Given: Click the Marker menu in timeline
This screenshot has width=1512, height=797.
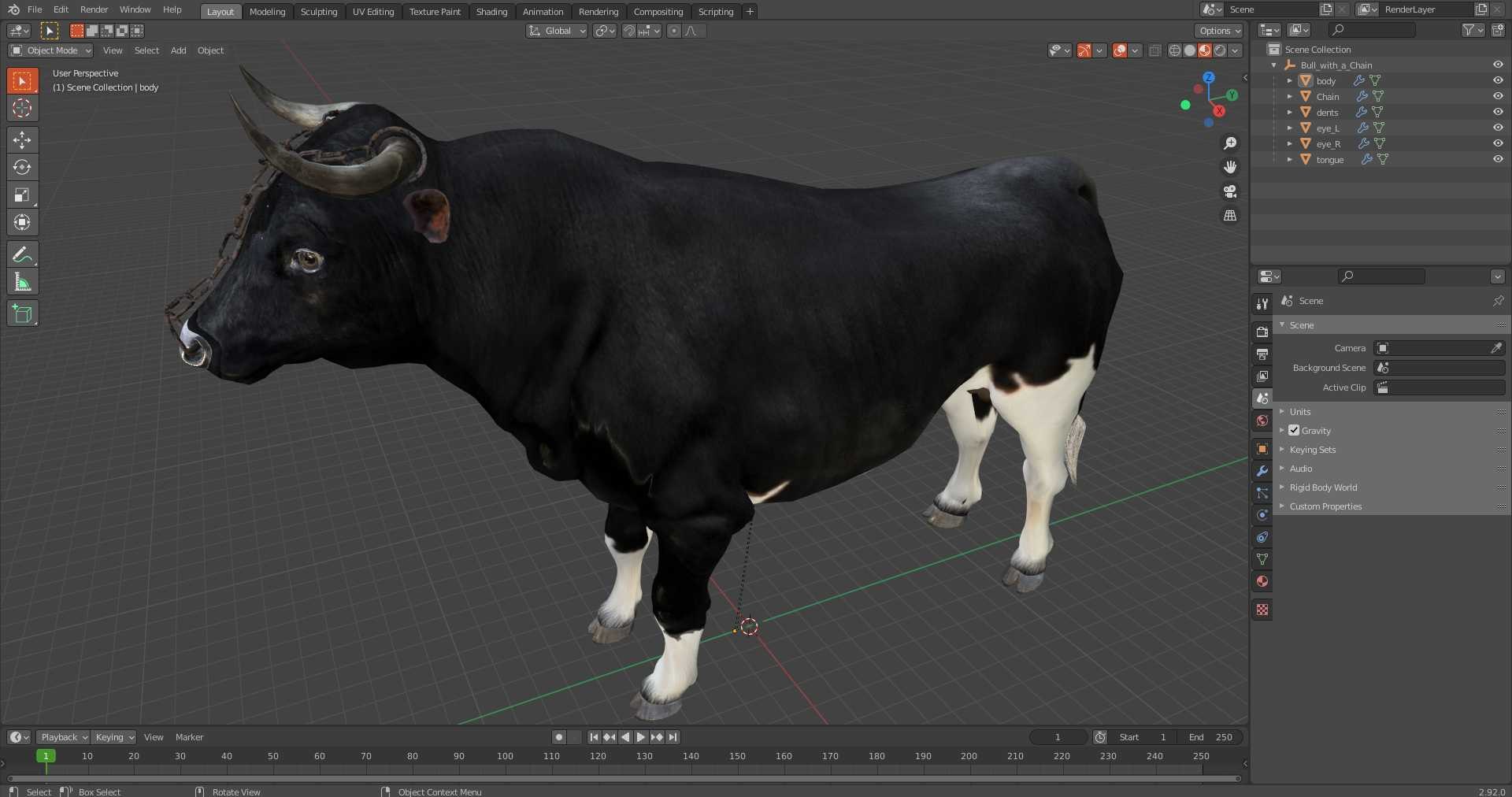Looking at the screenshot, I should point(189,737).
